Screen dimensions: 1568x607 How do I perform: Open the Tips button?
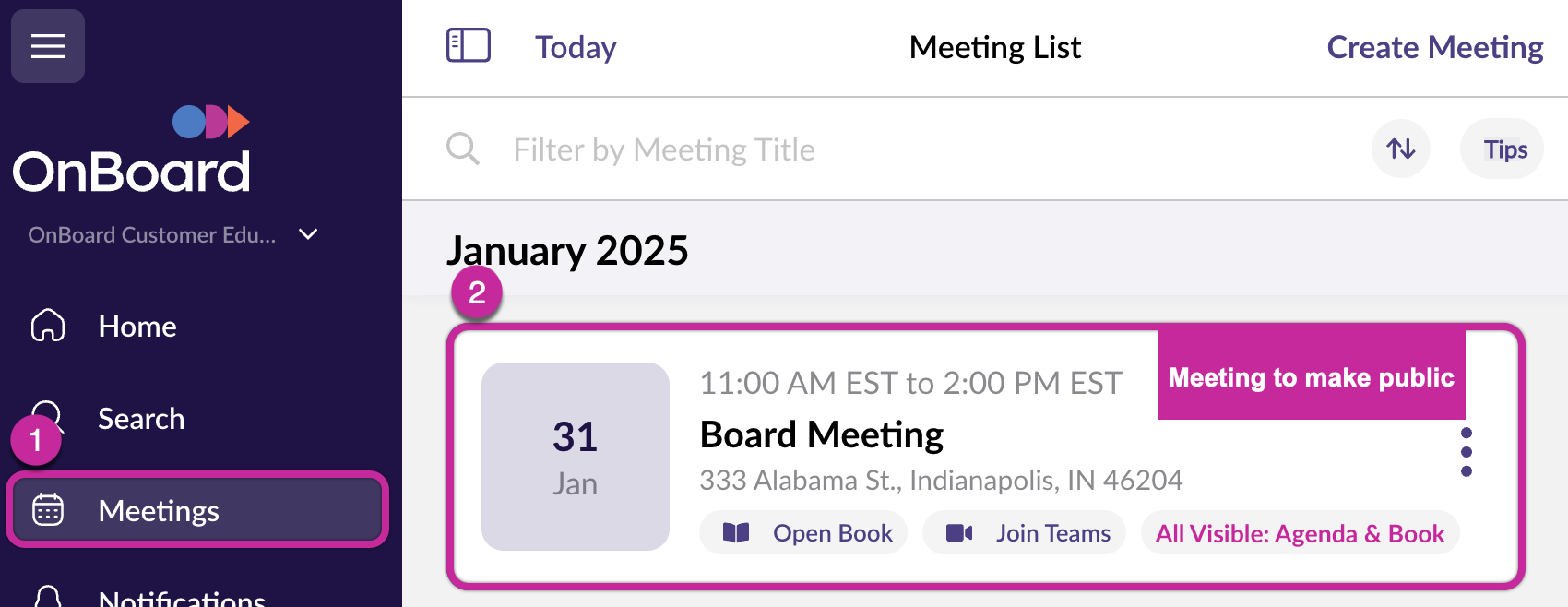click(x=1504, y=149)
